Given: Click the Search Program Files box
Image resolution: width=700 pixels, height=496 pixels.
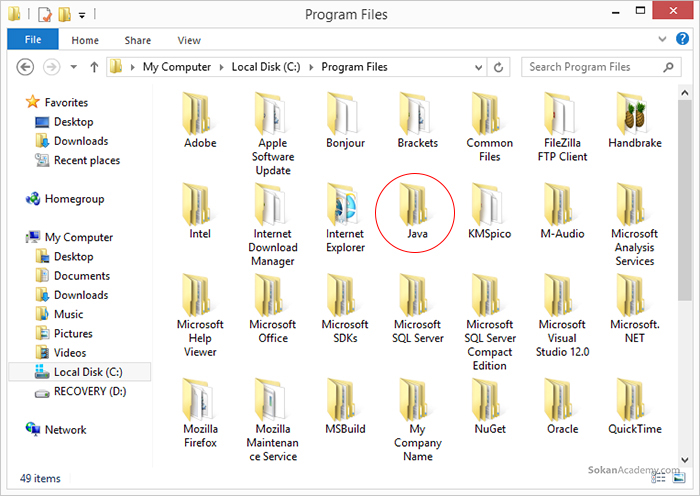Looking at the screenshot, I should click(x=601, y=67).
